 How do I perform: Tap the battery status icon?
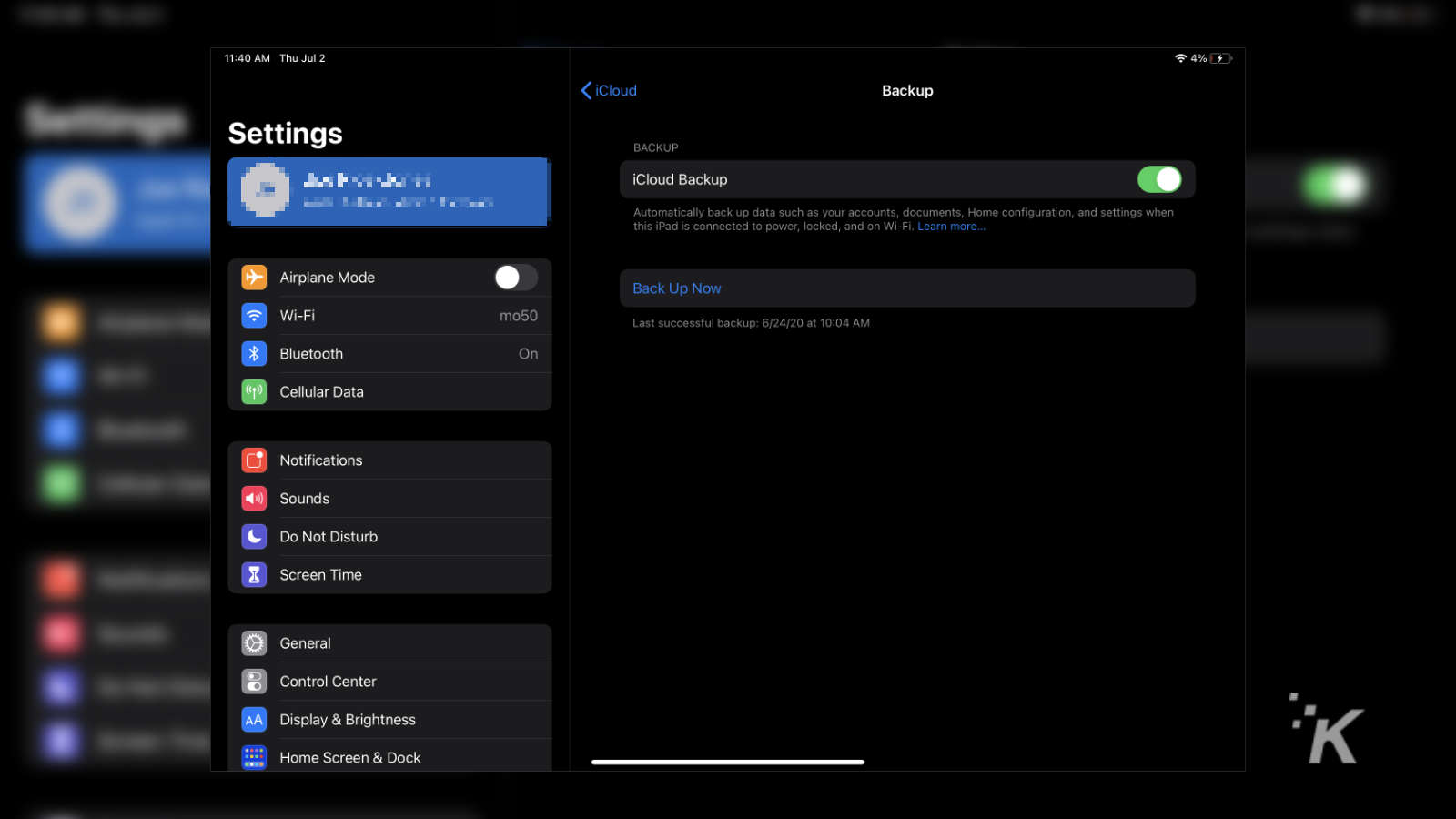click(1221, 58)
